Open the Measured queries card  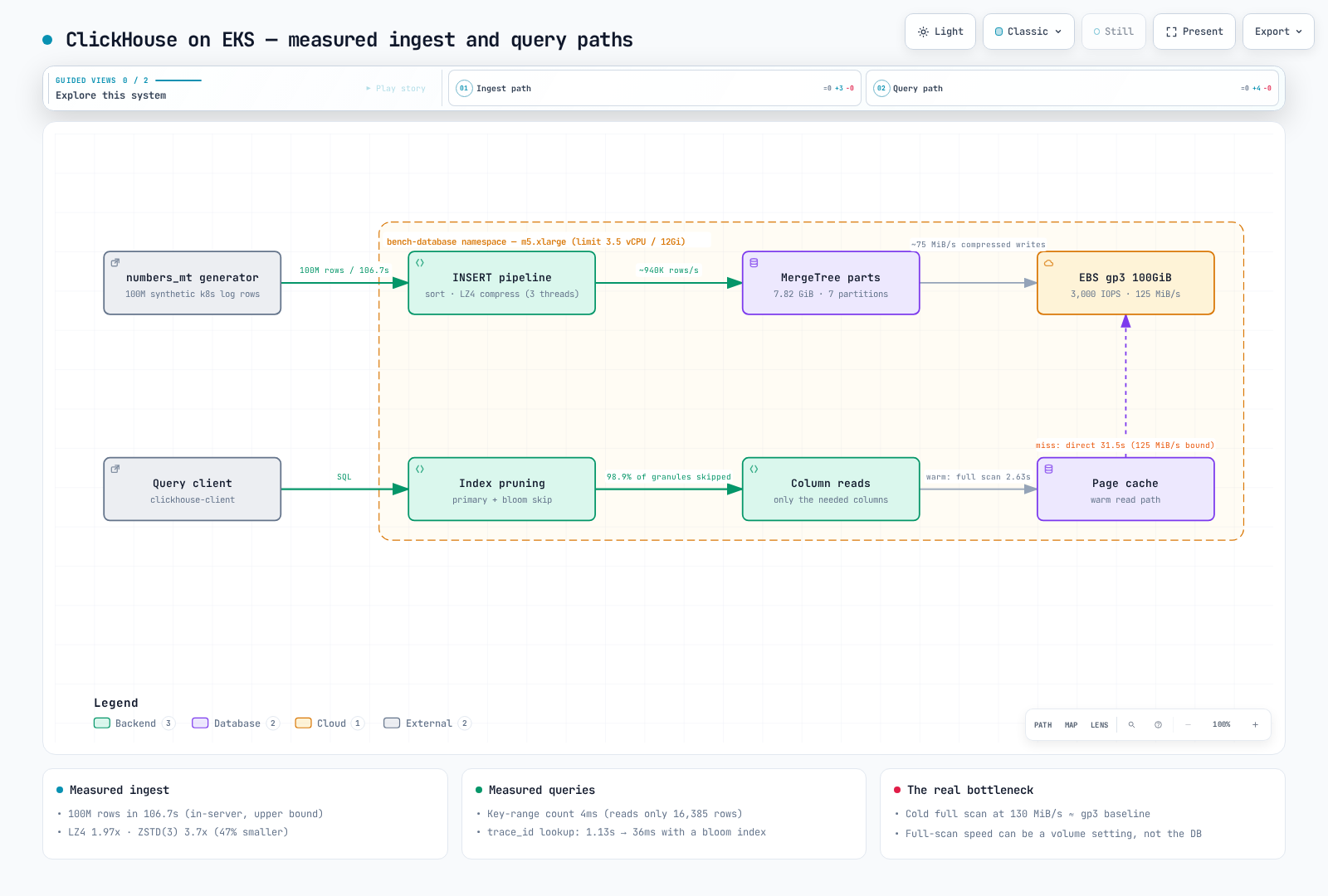click(664, 813)
